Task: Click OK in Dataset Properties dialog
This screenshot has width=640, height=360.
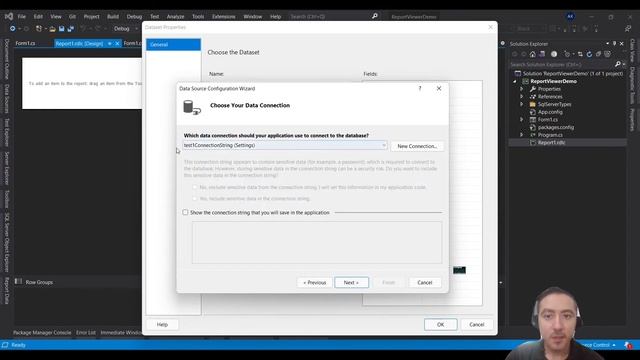Action: click(440, 324)
